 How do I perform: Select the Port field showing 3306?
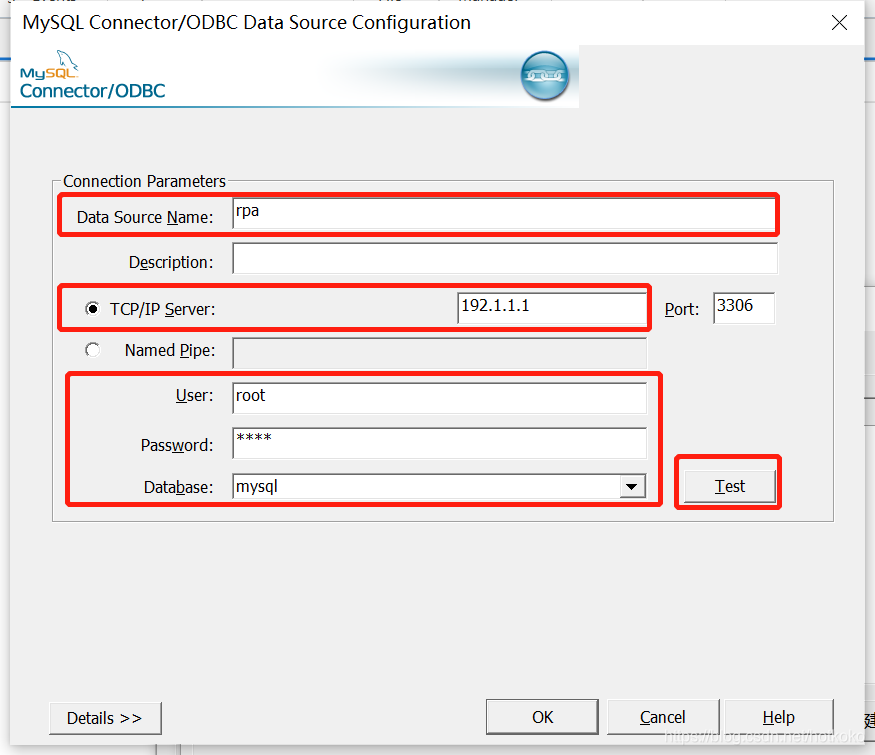pos(742,308)
